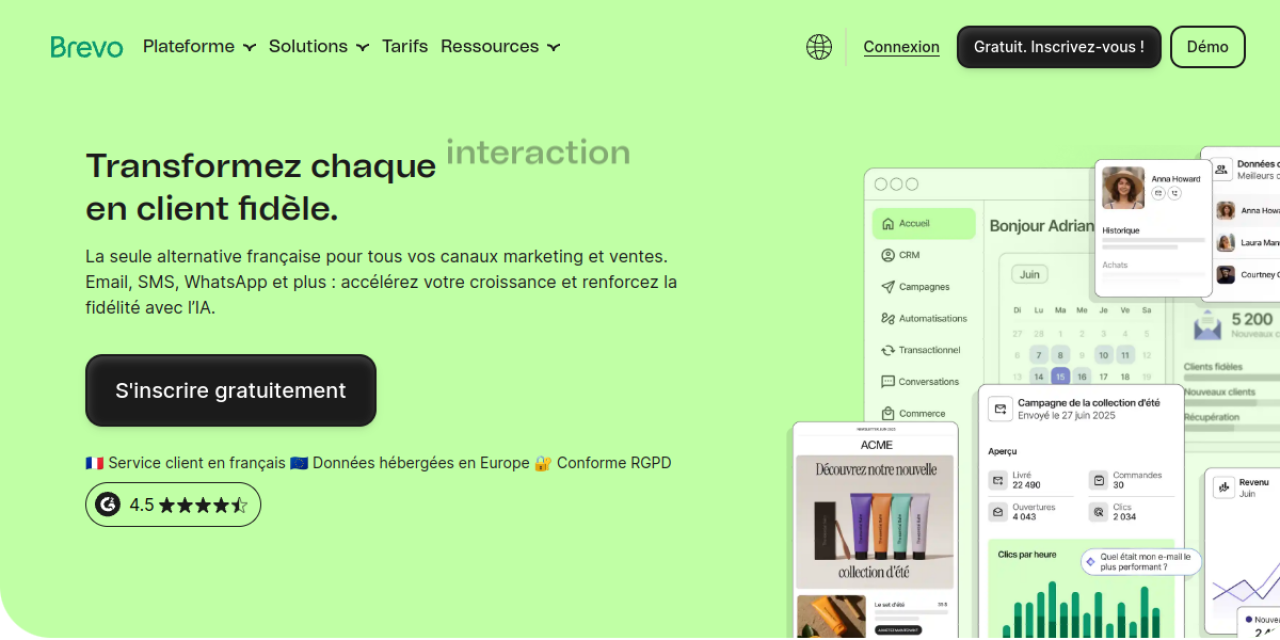Viewport: 1280px width, 640px height.
Task: Click the ACME summer collection product image
Action: (875, 523)
